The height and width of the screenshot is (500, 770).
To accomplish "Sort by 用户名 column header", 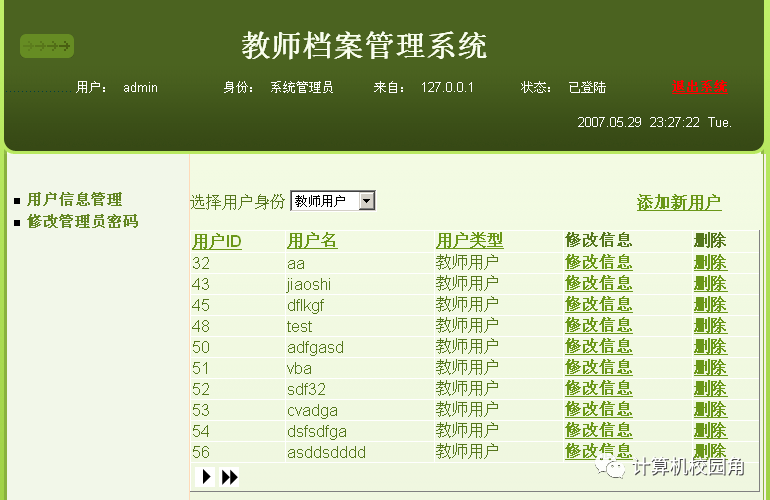I will [312, 241].
